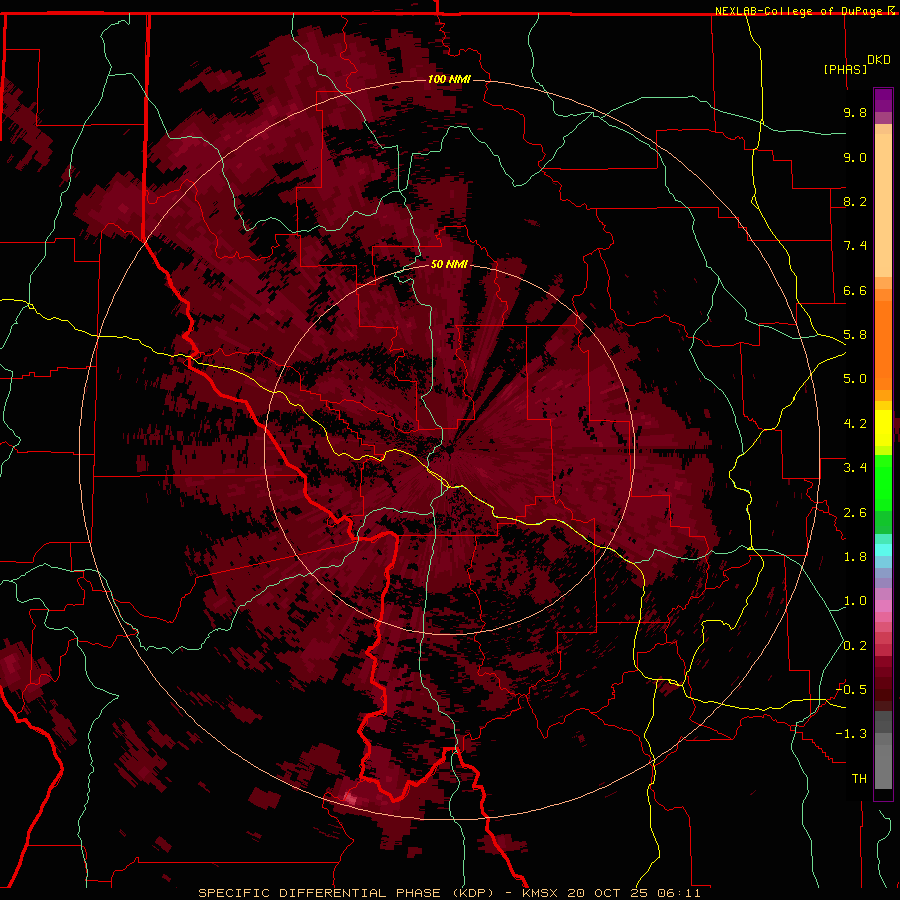Click the 50 NMI range ring label
The height and width of the screenshot is (900, 900).
click(449, 264)
